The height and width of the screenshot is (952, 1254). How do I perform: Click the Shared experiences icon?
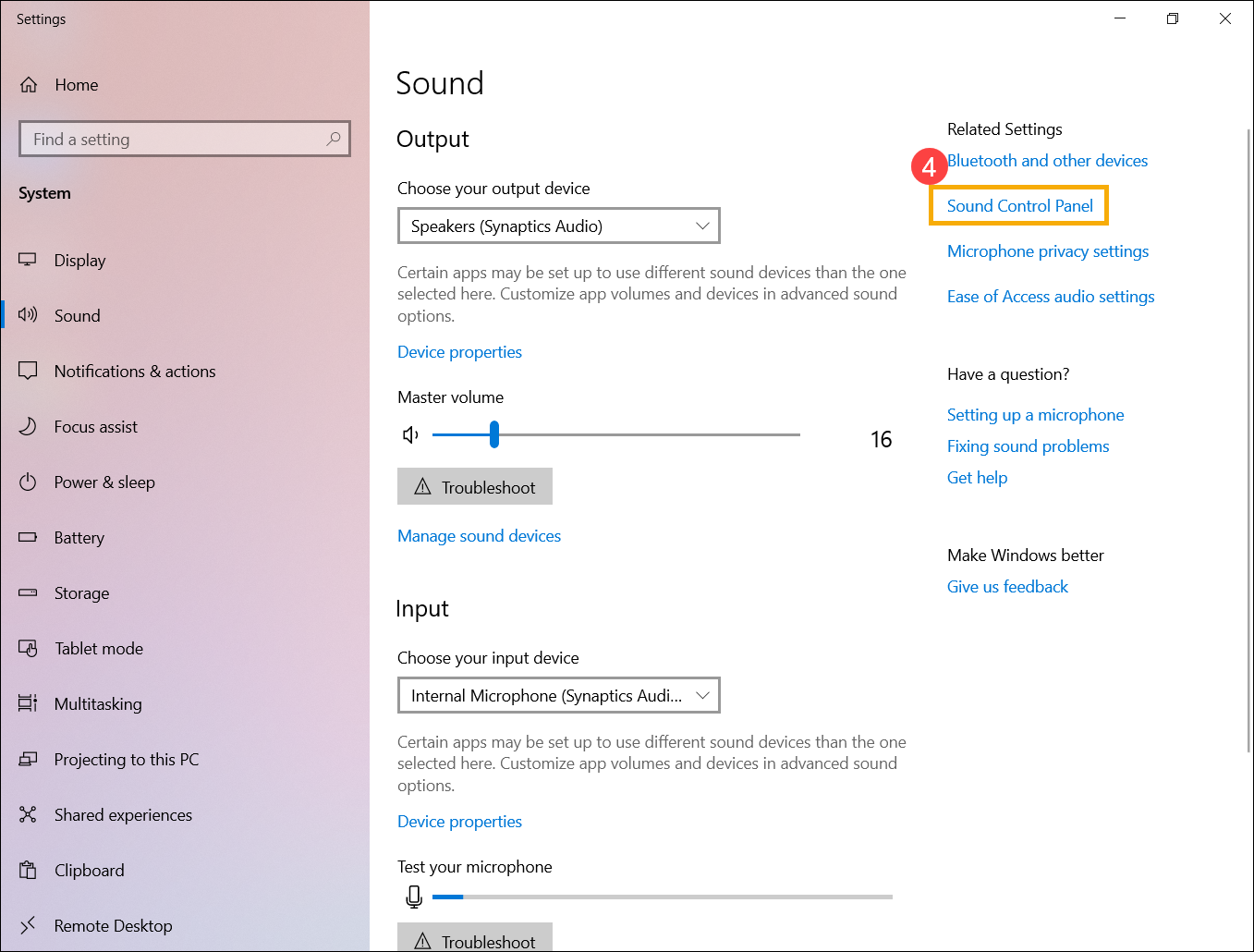(x=28, y=814)
